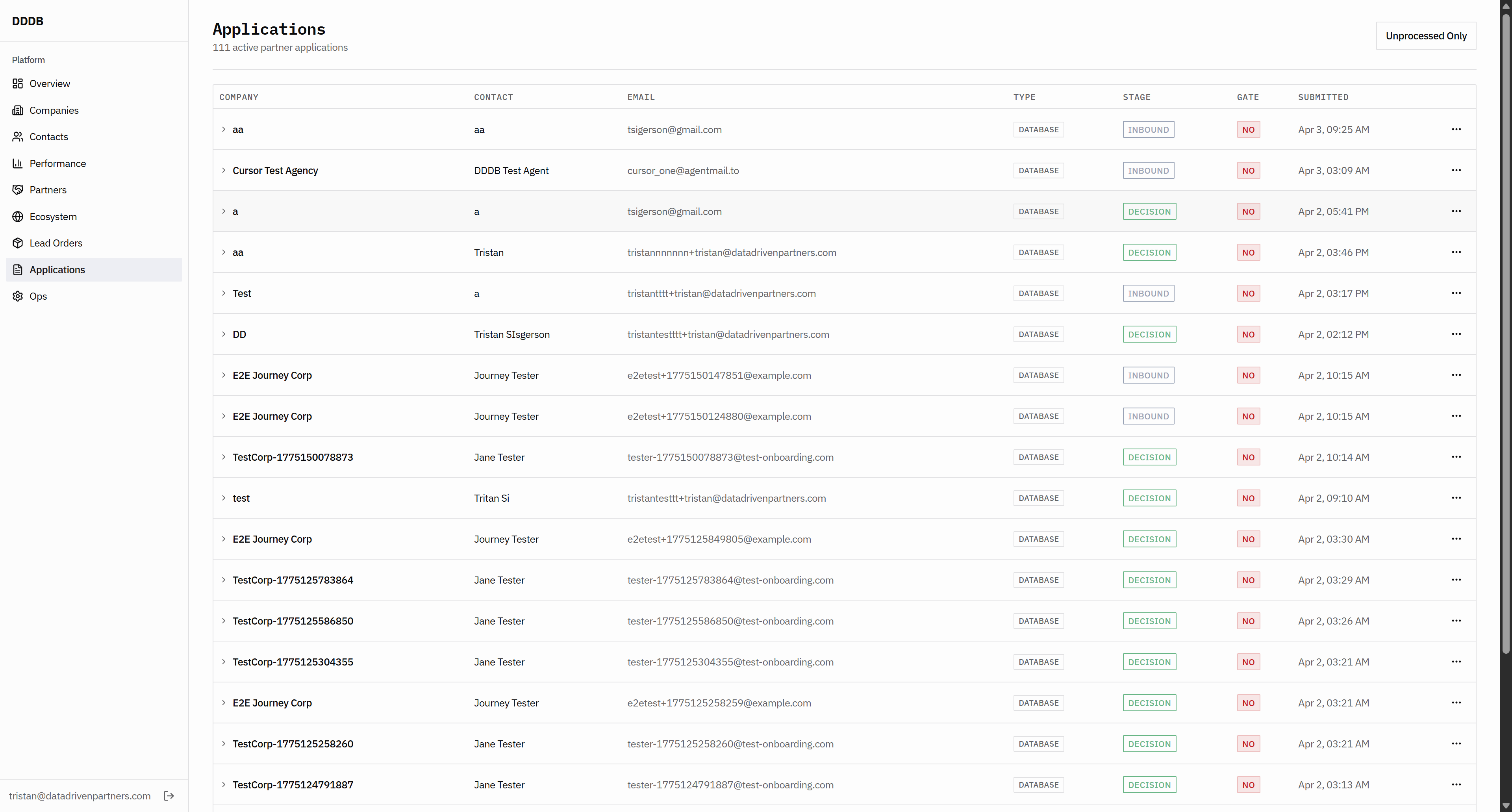1512x812 pixels.
Task: Expand the Cursor Test Agency row
Action: pyautogui.click(x=224, y=170)
